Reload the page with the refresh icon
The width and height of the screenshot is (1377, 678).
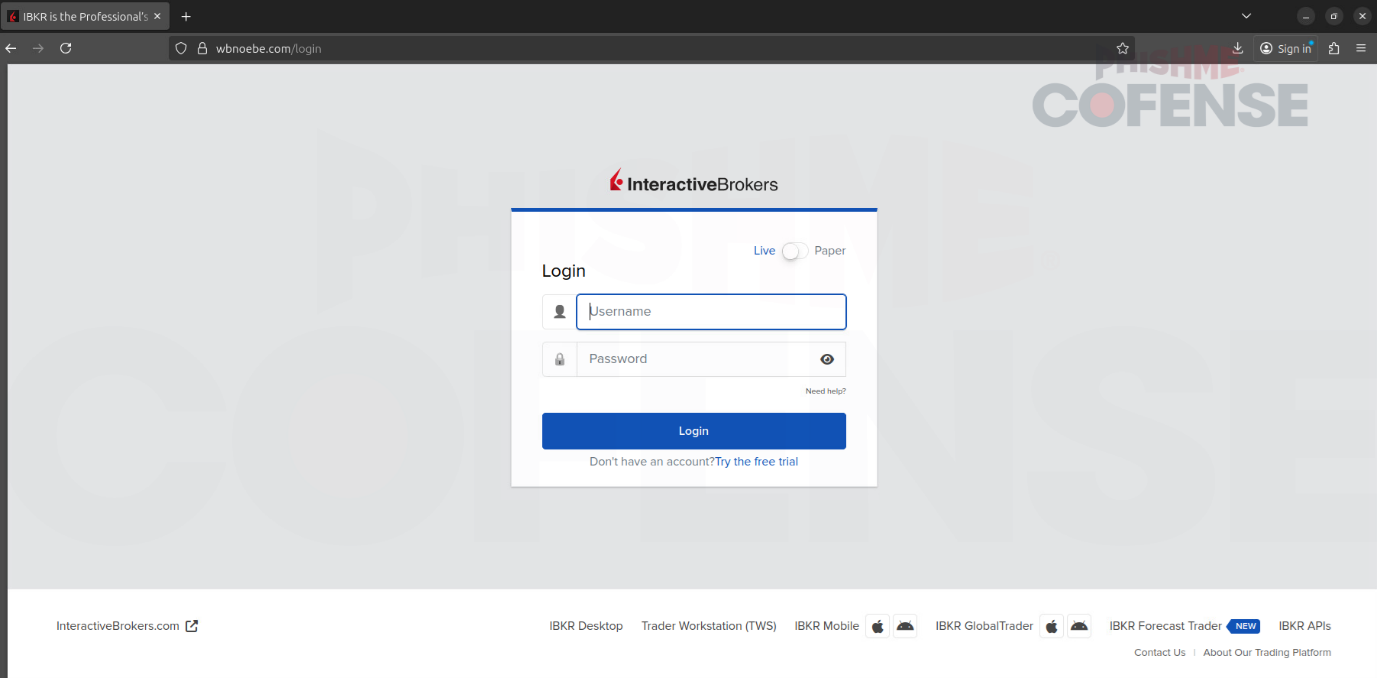66,48
